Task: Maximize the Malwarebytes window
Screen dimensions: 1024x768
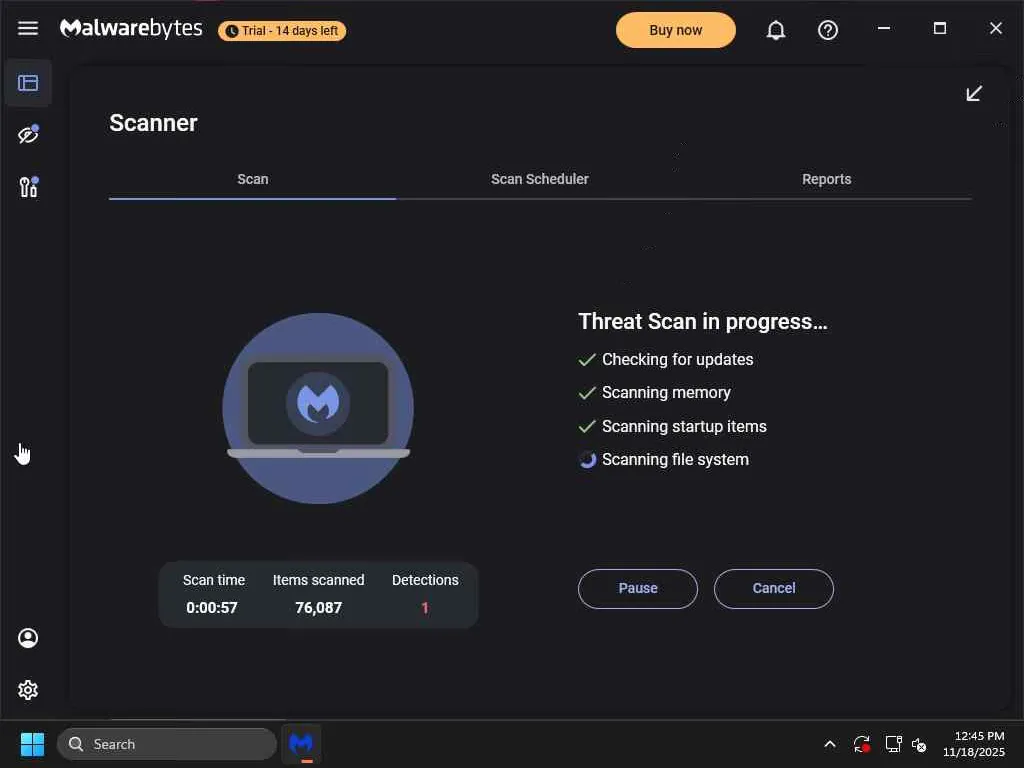Action: click(940, 28)
